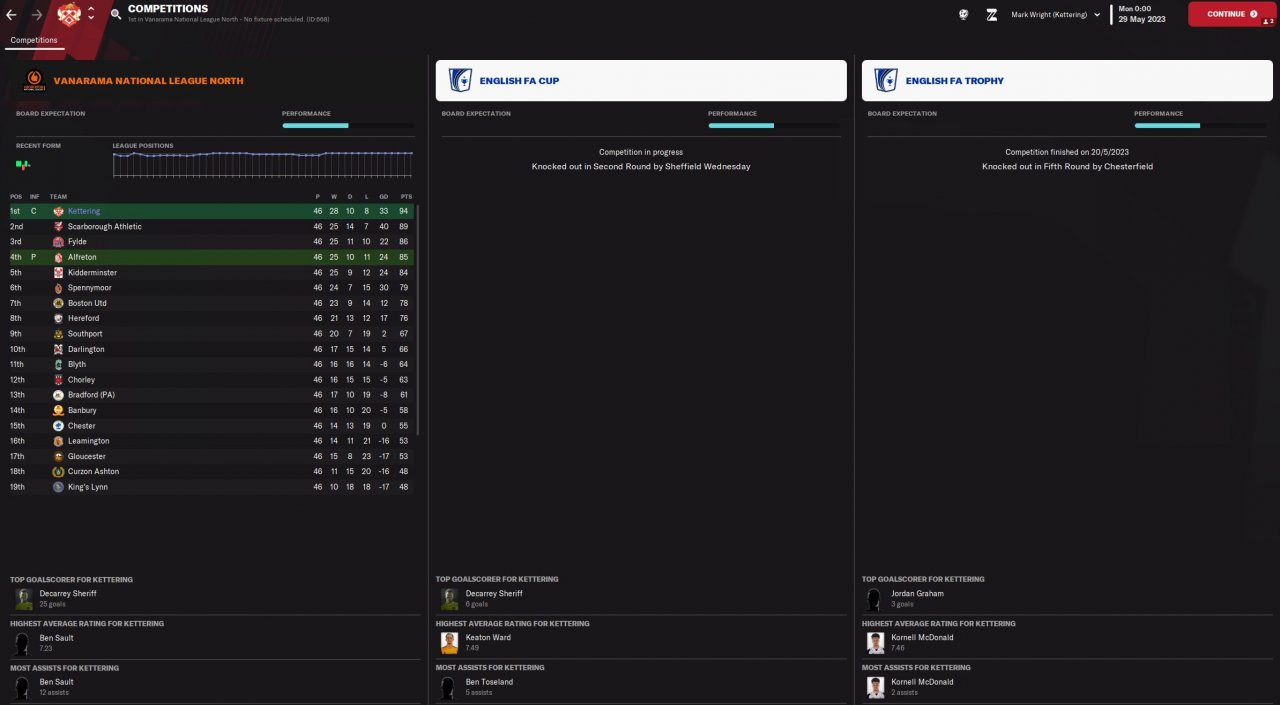The height and width of the screenshot is (705, 1280).
Task: Click the English FA Cup logo
Action: 460,80
